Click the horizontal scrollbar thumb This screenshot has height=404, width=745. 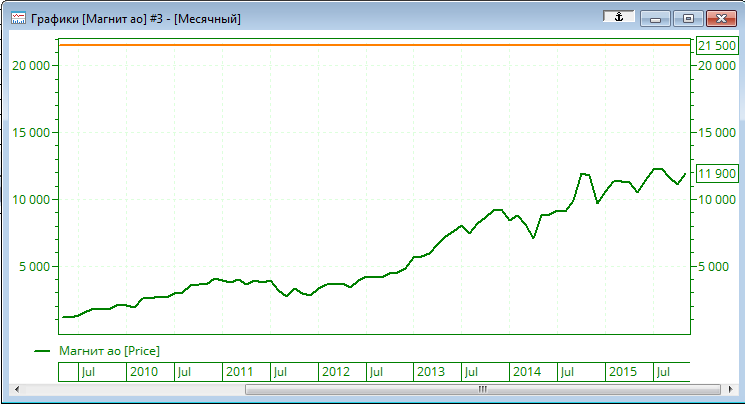[480, 389]
